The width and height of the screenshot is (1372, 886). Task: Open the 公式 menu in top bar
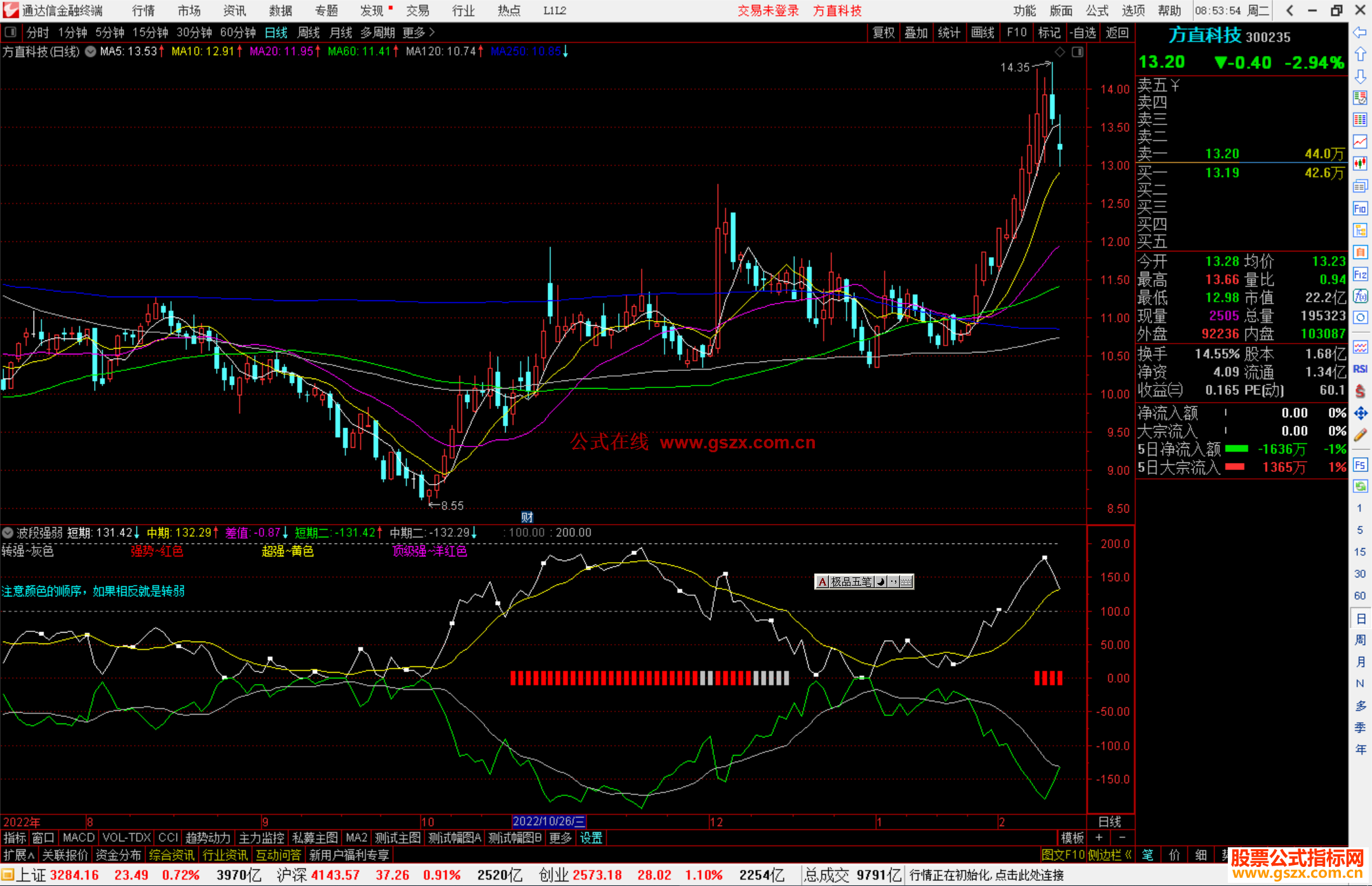click(1096, 11)
